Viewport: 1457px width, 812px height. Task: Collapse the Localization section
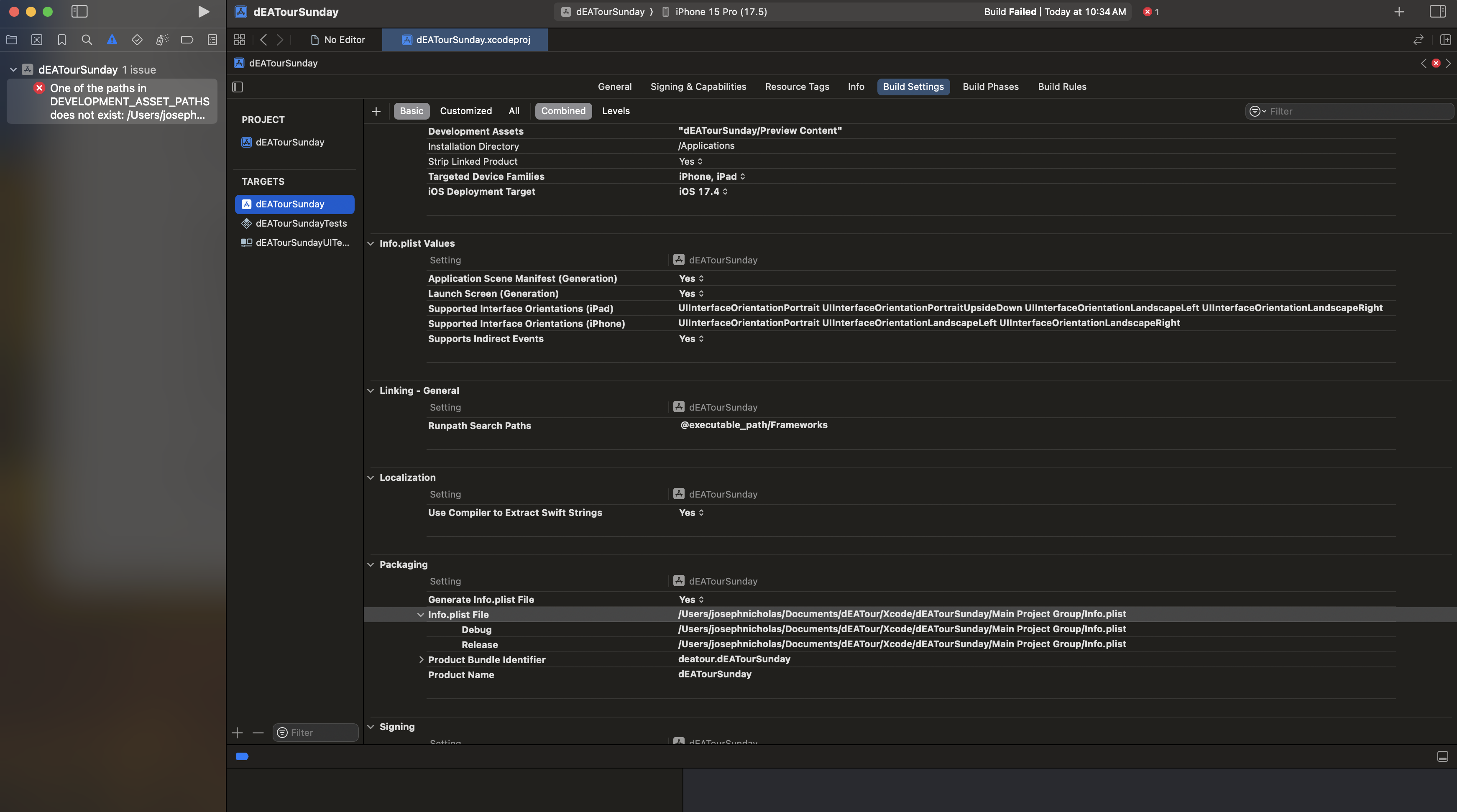click(371, 478)
